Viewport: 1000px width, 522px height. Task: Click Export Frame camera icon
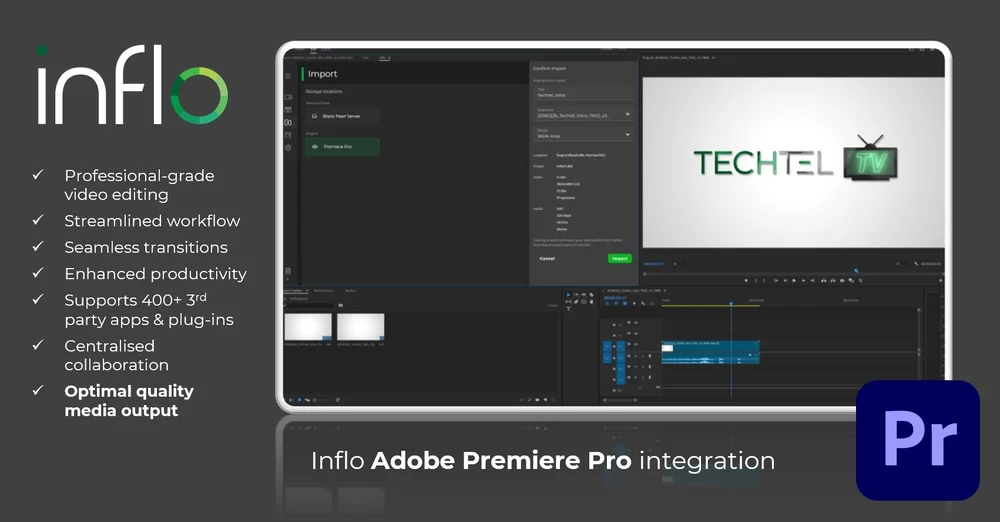[842, 280]
